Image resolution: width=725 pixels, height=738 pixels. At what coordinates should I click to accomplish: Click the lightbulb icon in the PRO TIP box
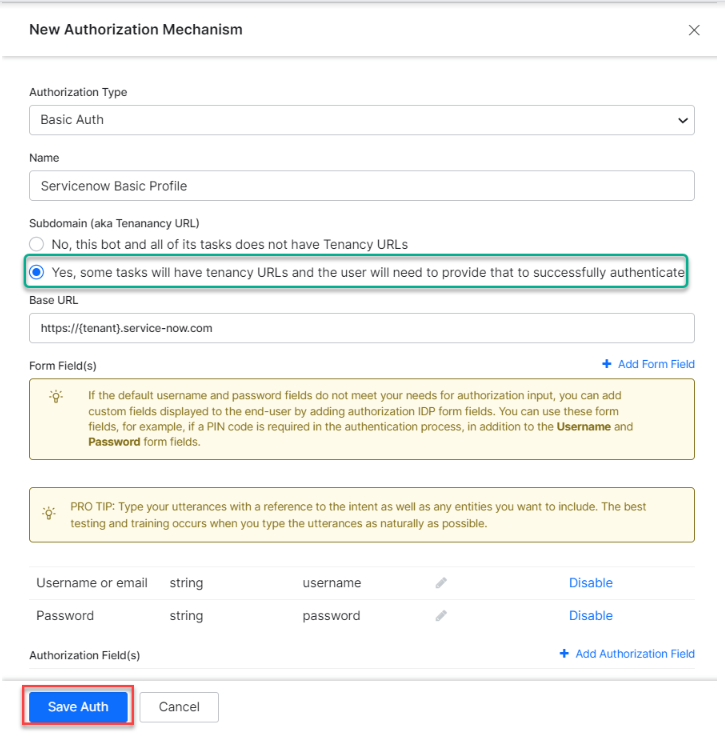tap(49, 512)
